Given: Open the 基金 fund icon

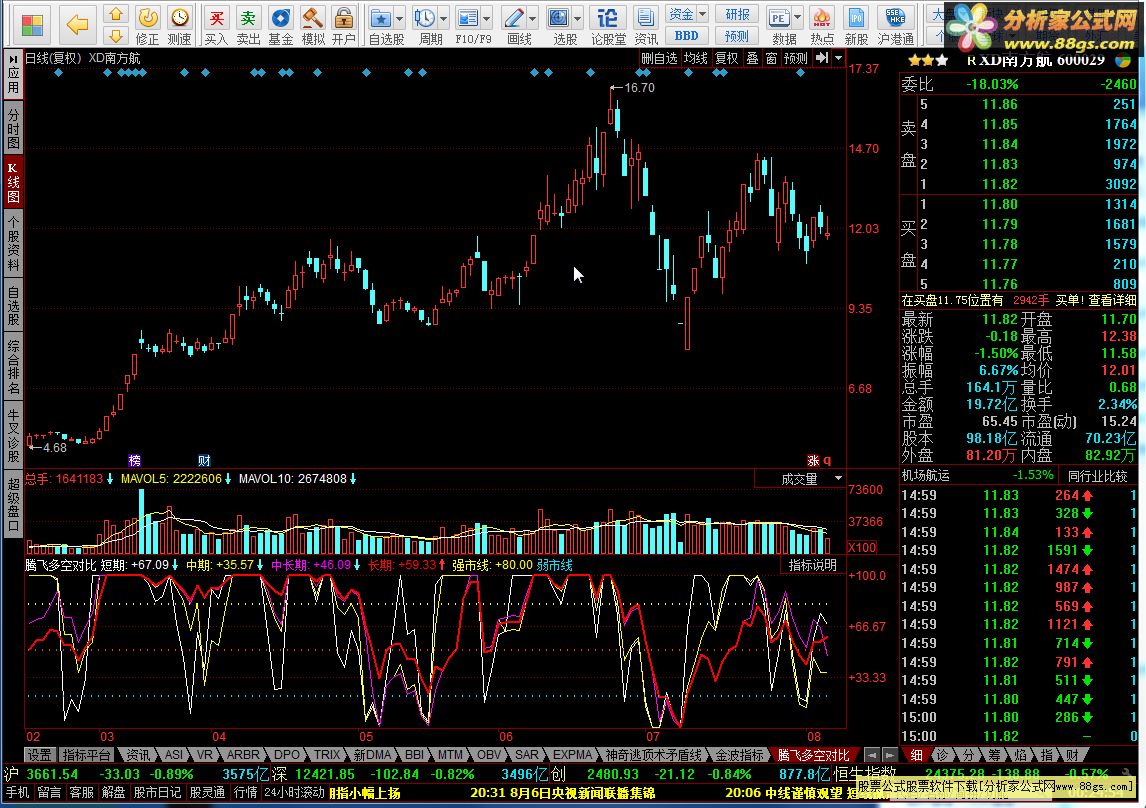Looking at the screenshot, I should pyautogui.click(x=281, y=24).
